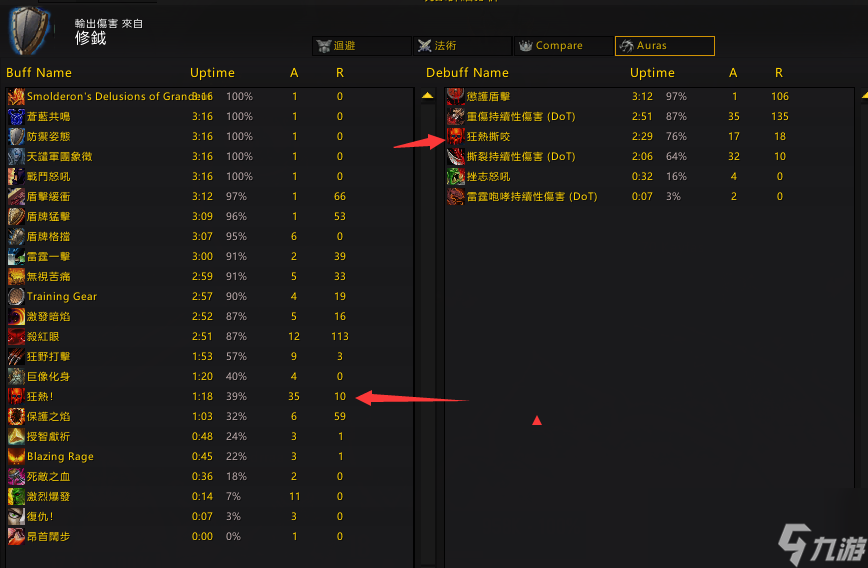The image size is (868, 568).
Task: Click the buff list scroll-up arrow
Action: [427, 96]
